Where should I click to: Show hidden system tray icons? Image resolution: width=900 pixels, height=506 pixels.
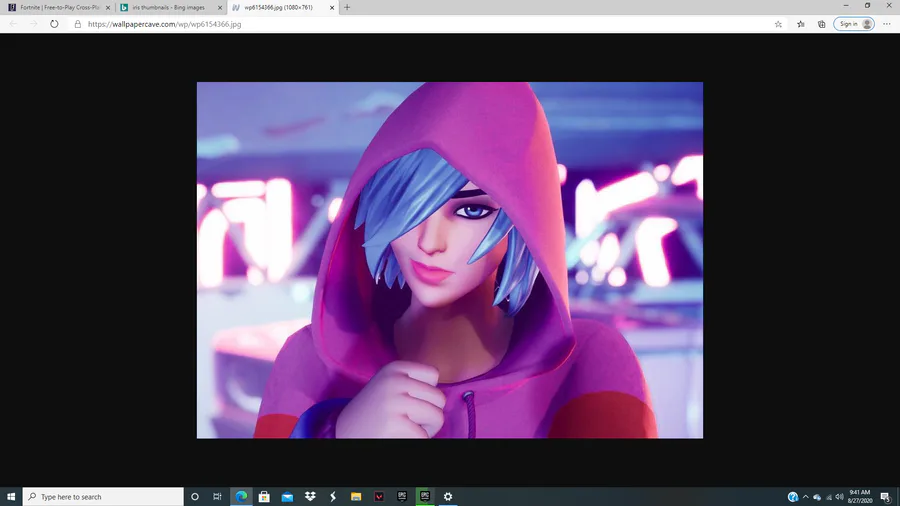point(805,497)
